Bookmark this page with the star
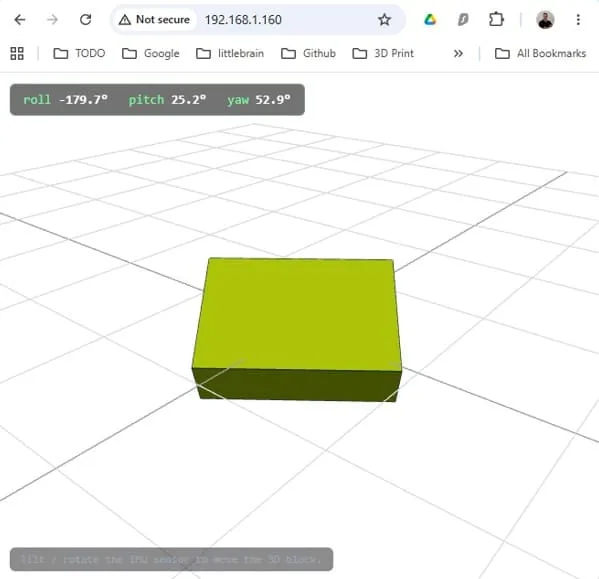This screenshot has height=579, width=599. pyautogui.click(x=384, y=19)
